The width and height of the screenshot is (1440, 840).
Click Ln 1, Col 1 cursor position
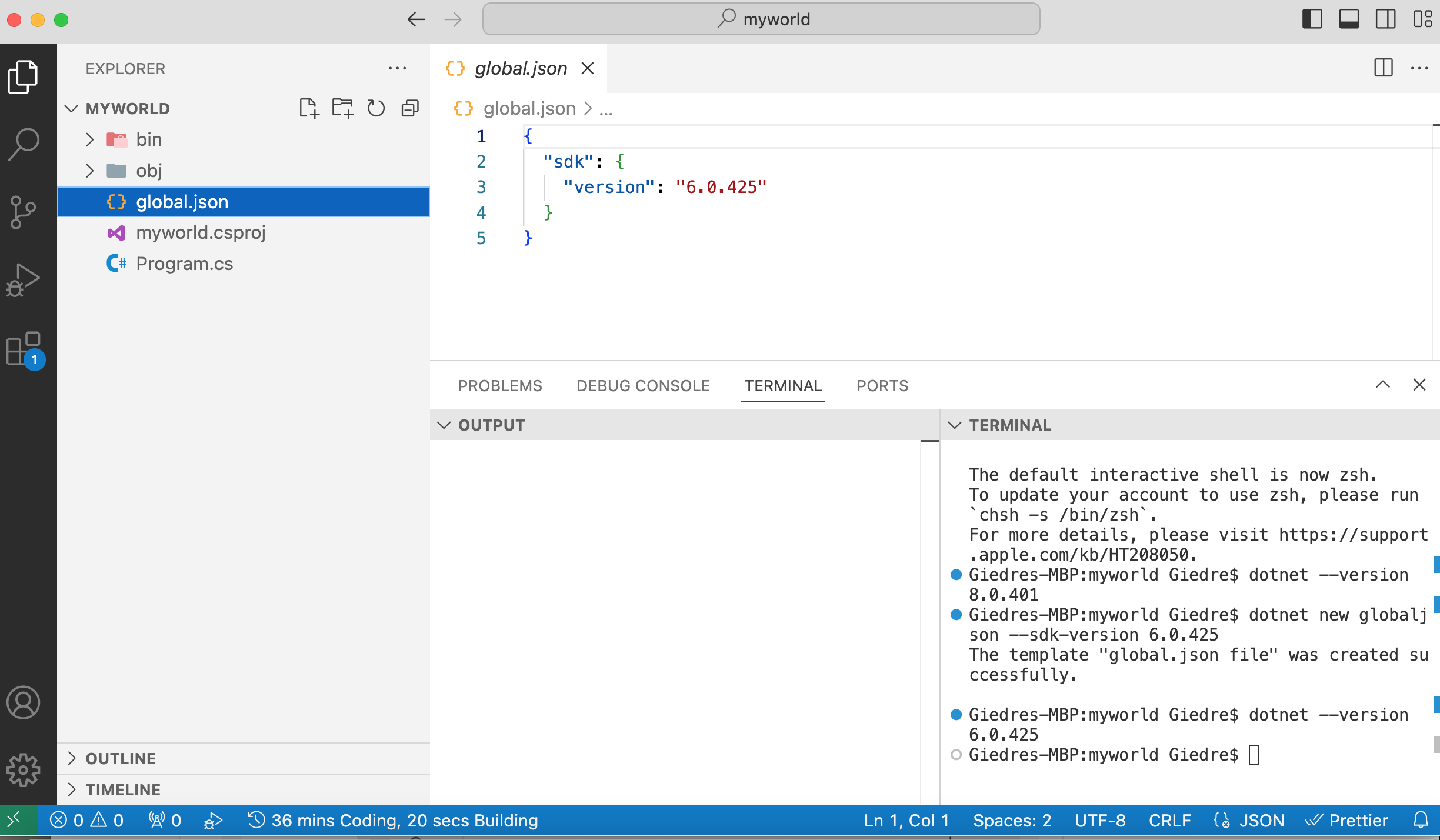(906, 820)
